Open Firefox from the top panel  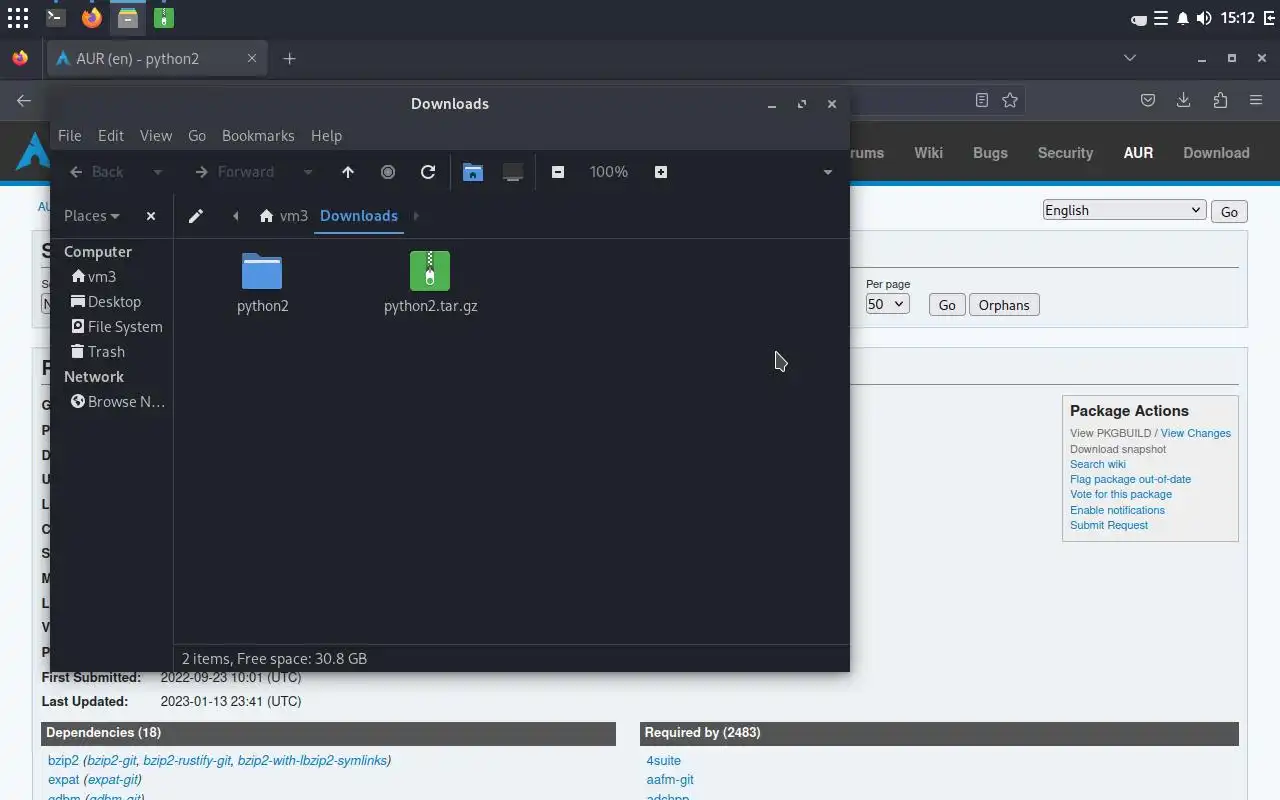pos(92,18)
